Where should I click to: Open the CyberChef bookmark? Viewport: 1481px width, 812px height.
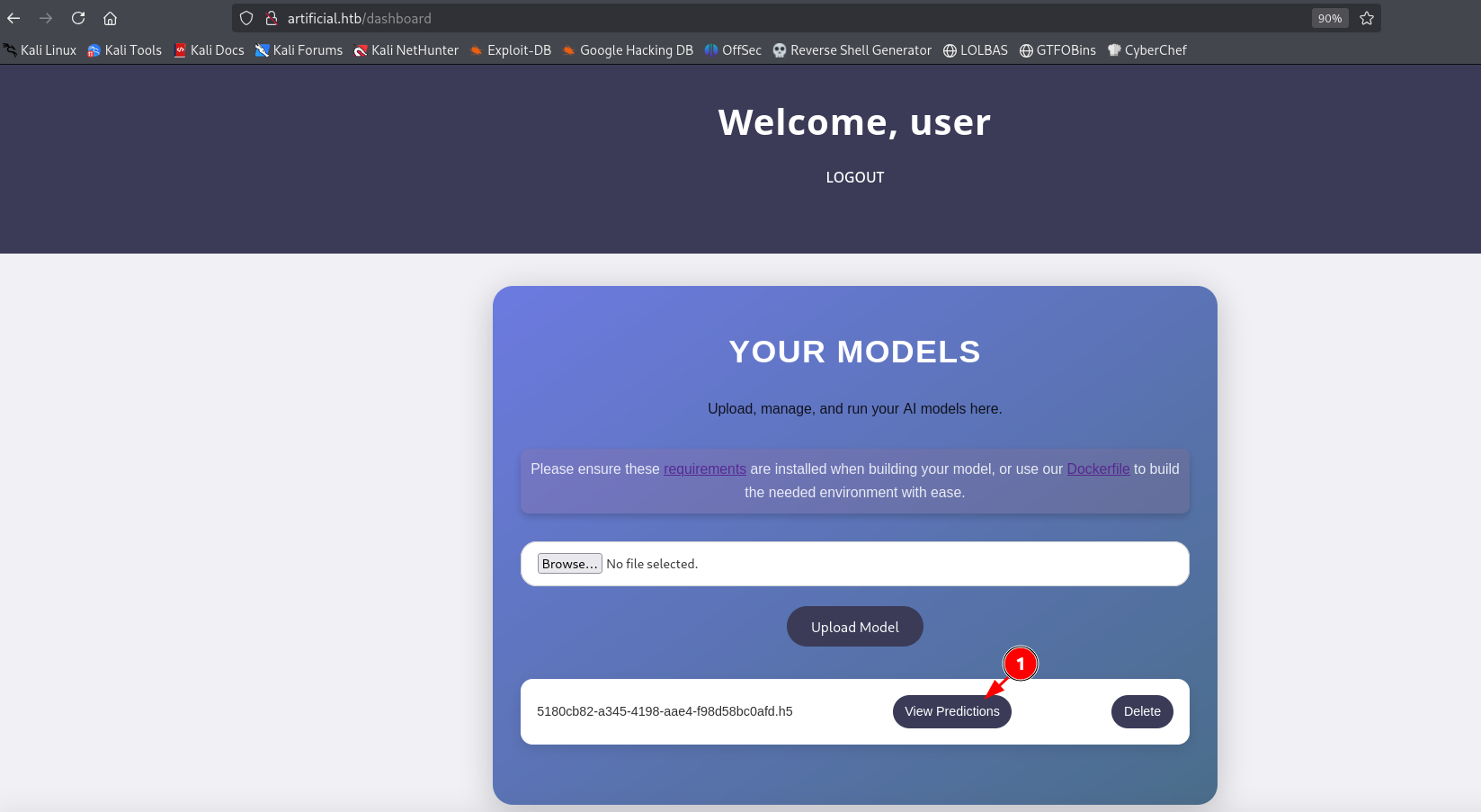[1147, 50]
